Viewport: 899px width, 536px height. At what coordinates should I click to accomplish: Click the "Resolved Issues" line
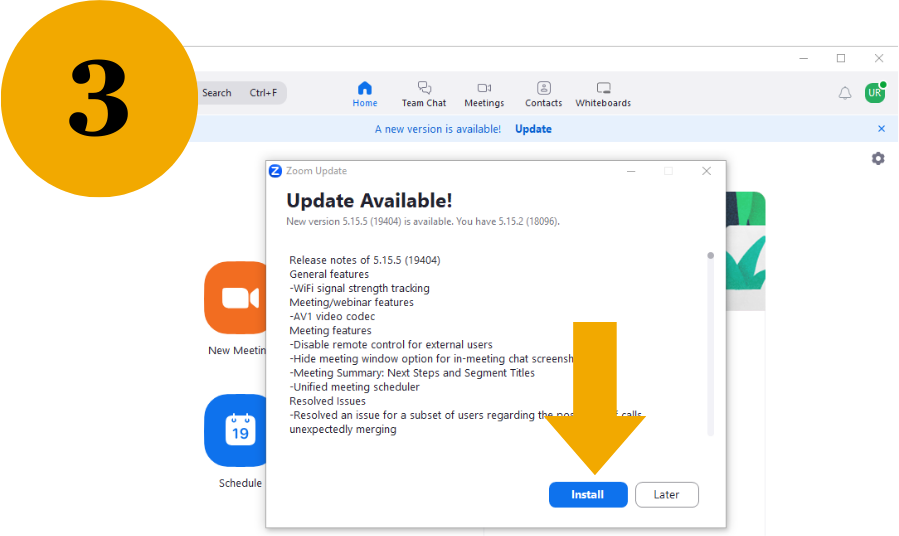click(x=327, y=401)
